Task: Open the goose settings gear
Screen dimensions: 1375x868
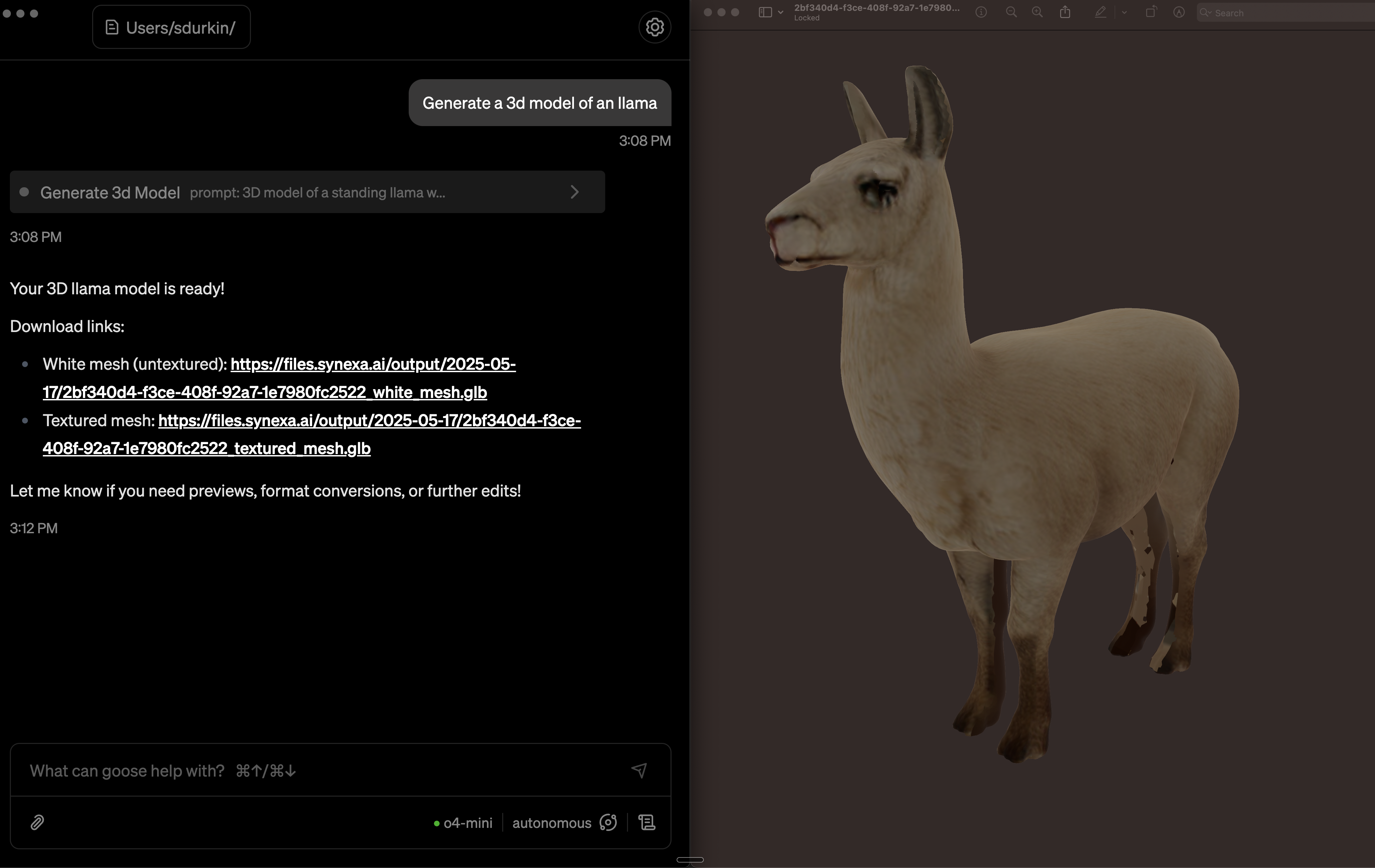Action: pos(655,27)
